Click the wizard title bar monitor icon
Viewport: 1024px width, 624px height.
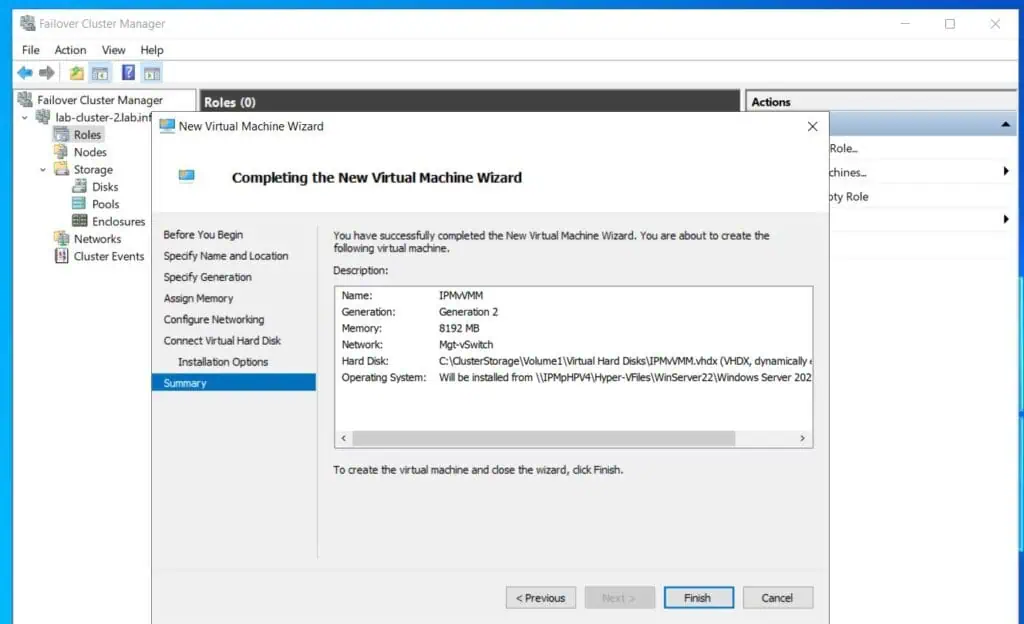[167, 126]
